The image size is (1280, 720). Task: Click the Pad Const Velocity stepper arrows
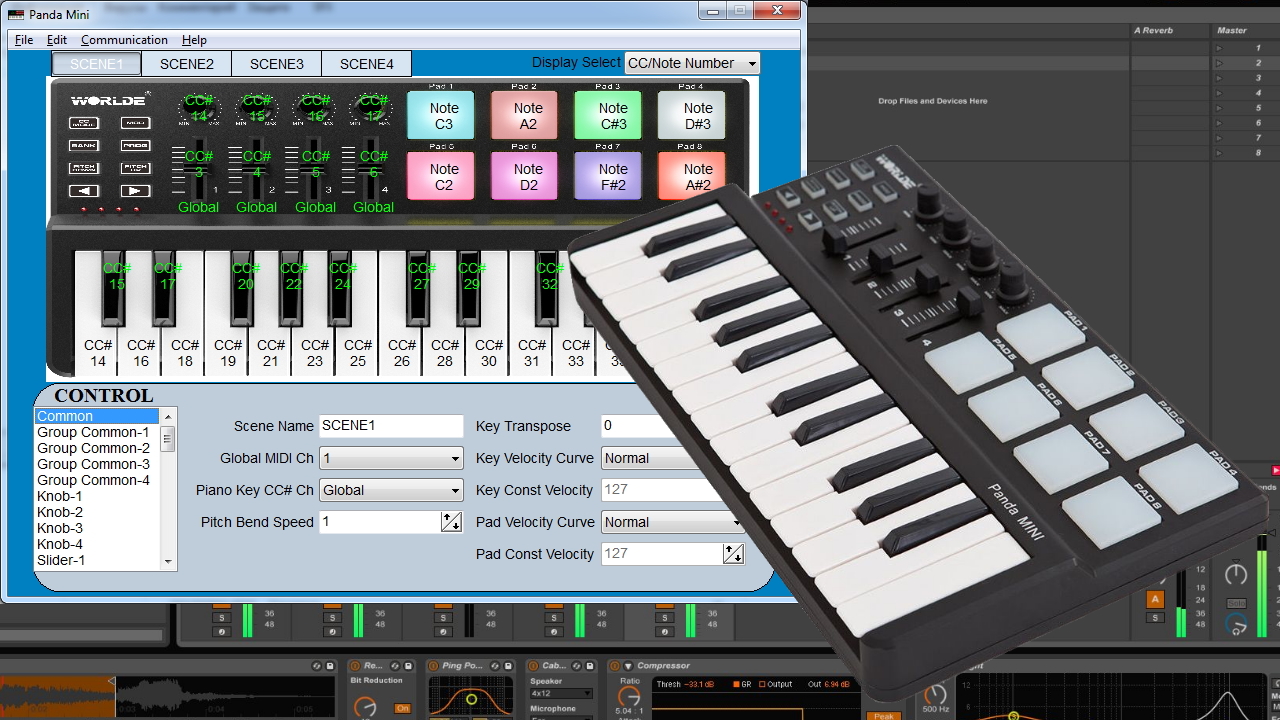tap(733, 554)
